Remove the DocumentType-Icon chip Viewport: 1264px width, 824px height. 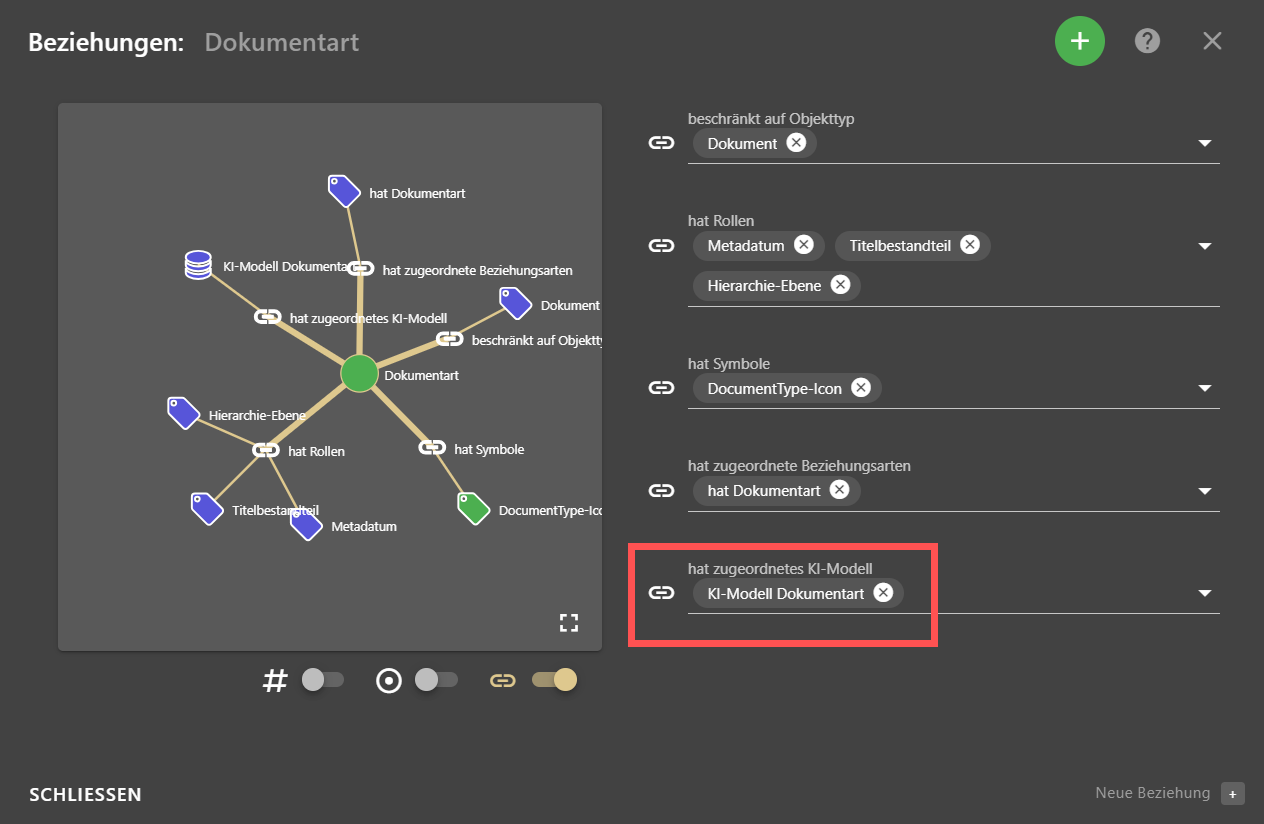pos(861,388)
